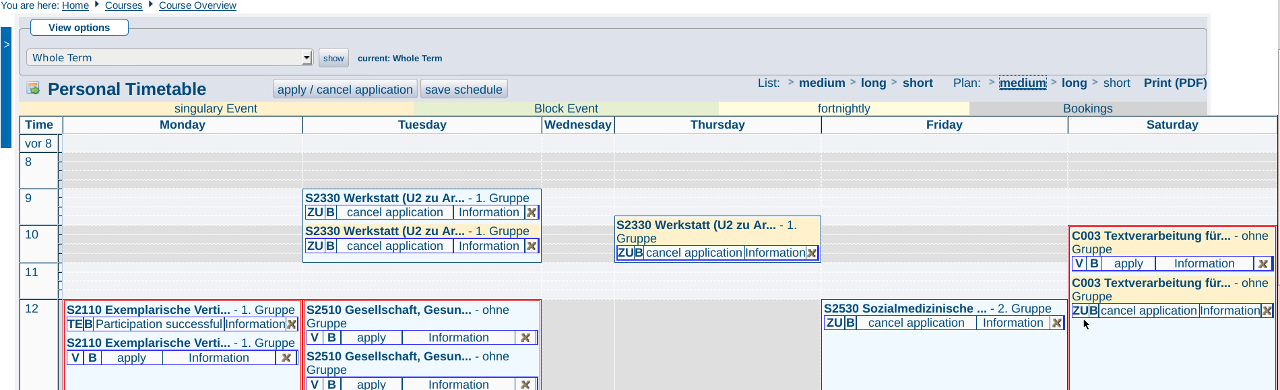Open Information for S2110 apply row

click(219, 358)
